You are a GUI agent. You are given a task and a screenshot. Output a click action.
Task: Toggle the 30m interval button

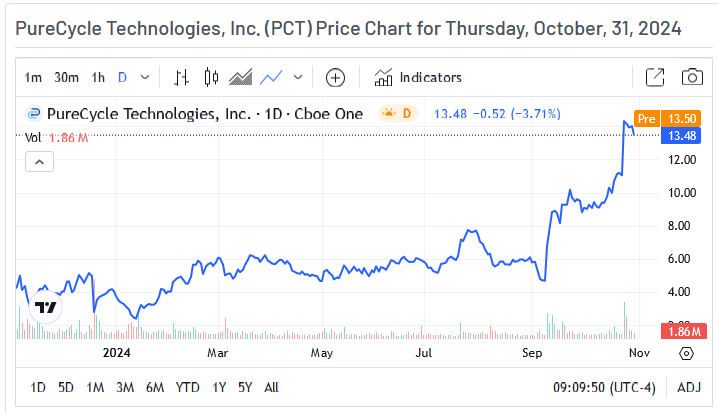coord(66,77)
